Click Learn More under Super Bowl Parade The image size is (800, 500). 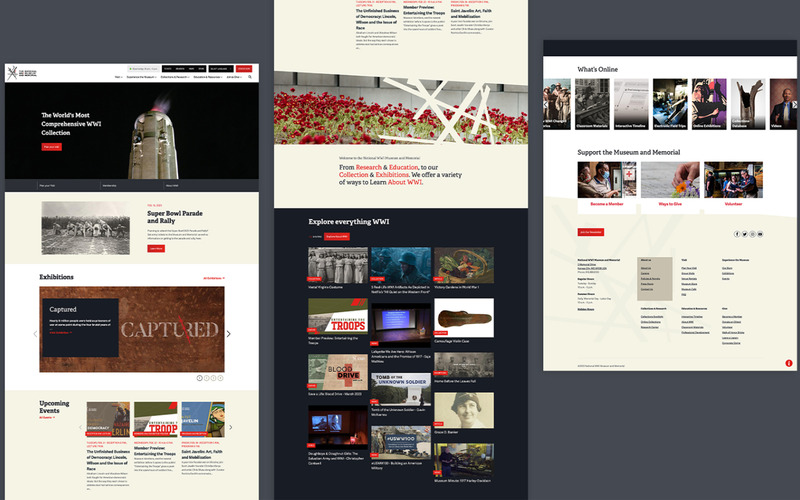[x=156, y=248]
